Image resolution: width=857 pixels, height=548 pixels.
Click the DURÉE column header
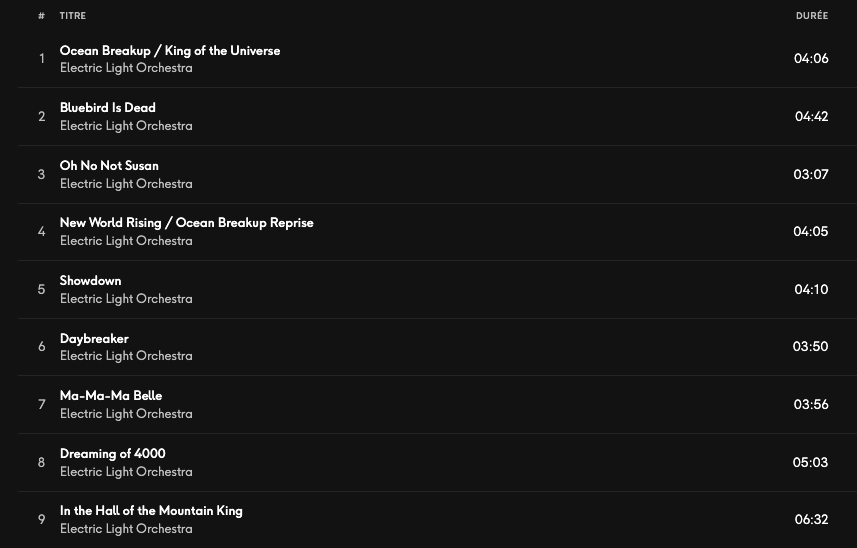click(811, 16)
